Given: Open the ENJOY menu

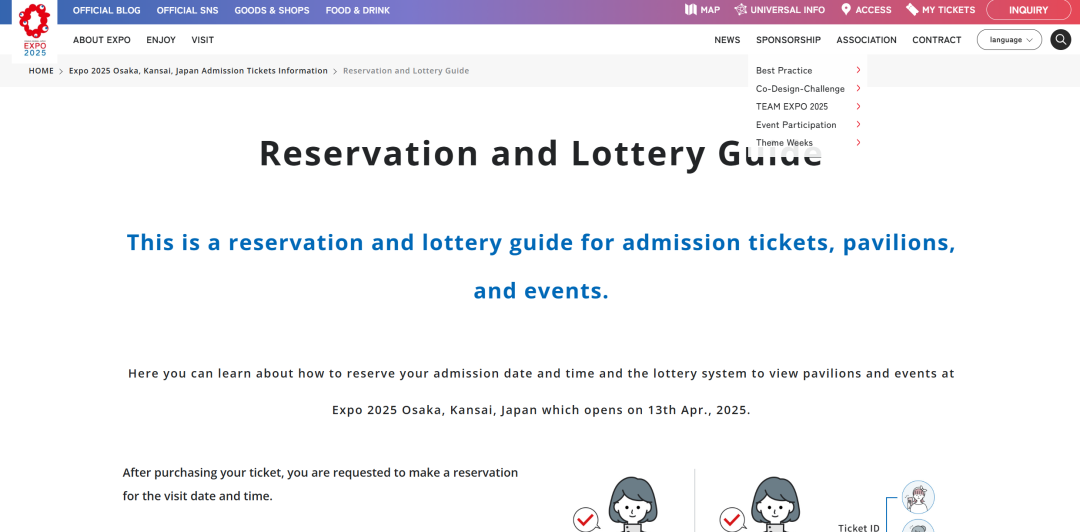Looking at the screenshot, I should (161, 40).
